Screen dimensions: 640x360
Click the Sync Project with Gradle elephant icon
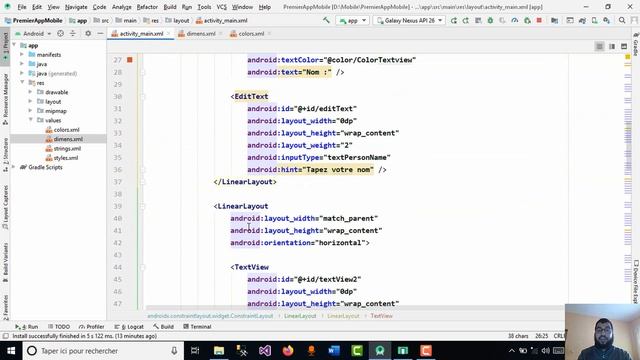coord(582,20)
